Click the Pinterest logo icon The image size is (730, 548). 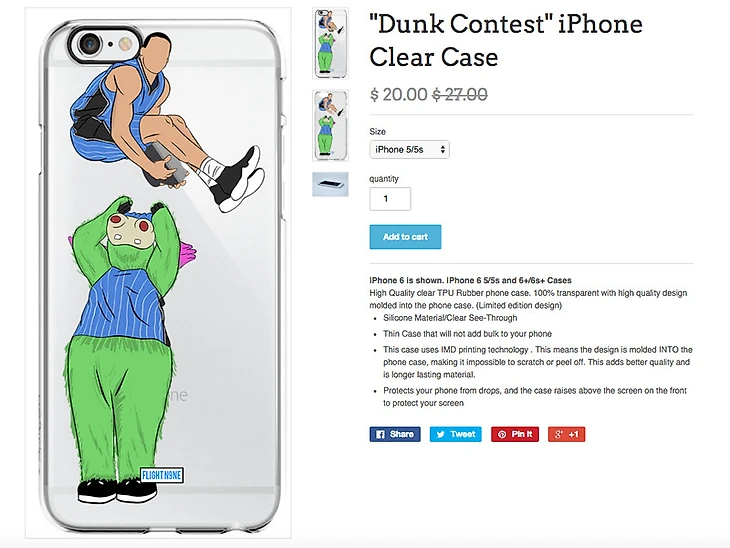[502, 434]
